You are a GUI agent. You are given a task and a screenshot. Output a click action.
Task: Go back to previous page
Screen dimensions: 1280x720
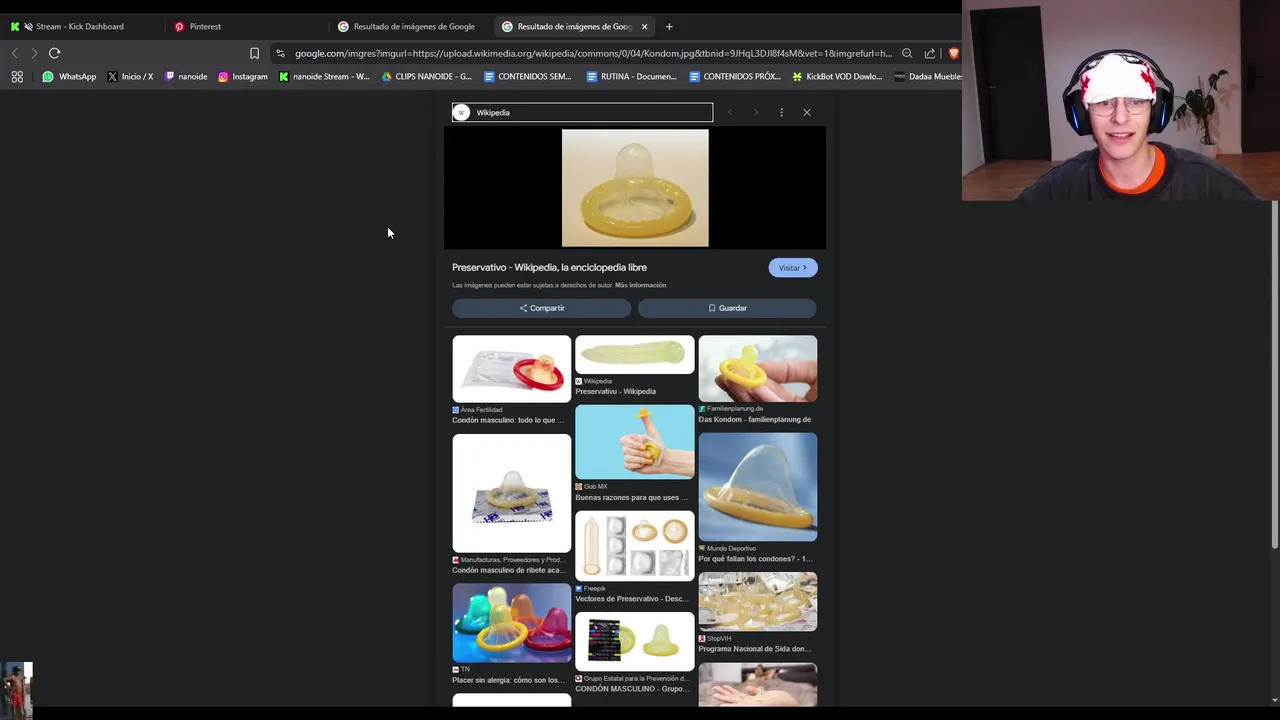pyautogui.click(x=14, y=53)
